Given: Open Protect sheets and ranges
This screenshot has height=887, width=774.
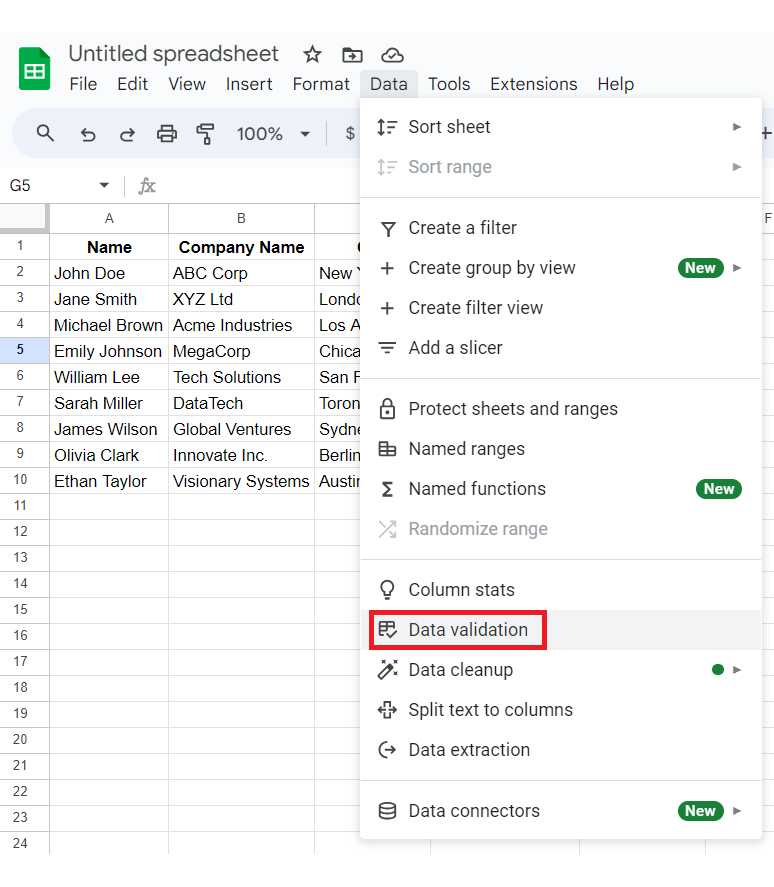Looking at the screenshot, I should (561, 409).
